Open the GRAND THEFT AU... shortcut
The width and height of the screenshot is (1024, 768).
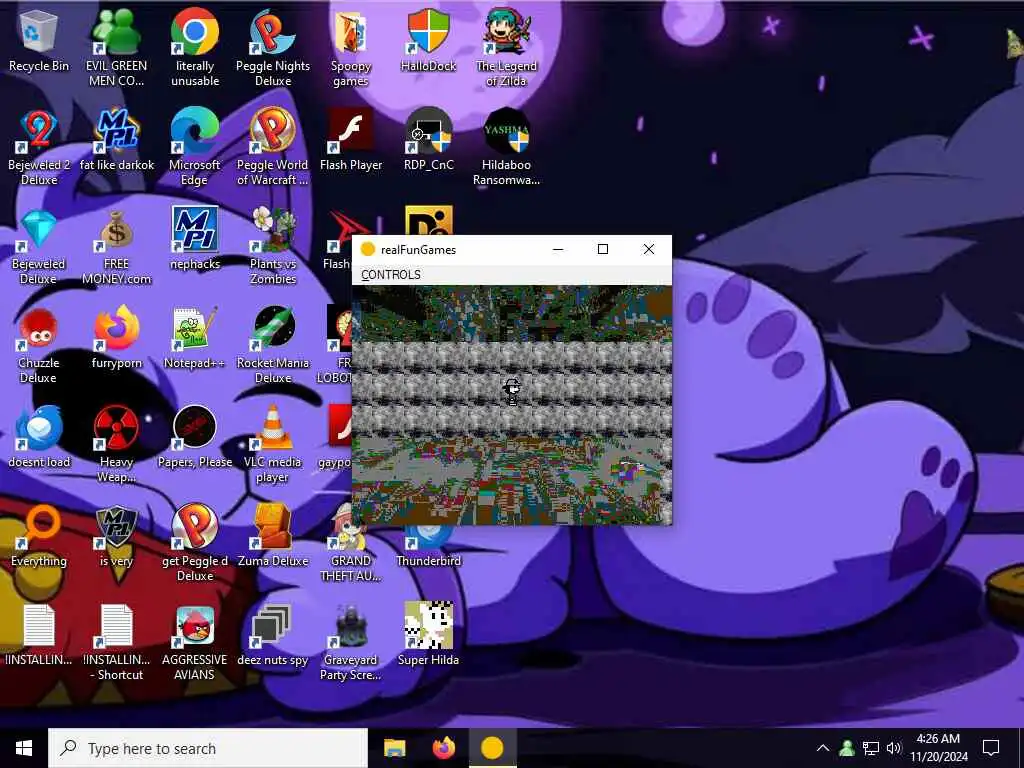(351, 543)
